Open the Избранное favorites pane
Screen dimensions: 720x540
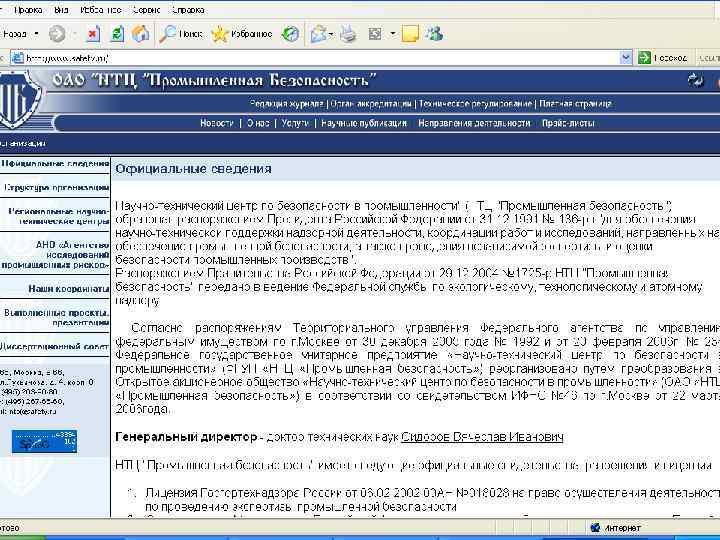coord(242,34)
